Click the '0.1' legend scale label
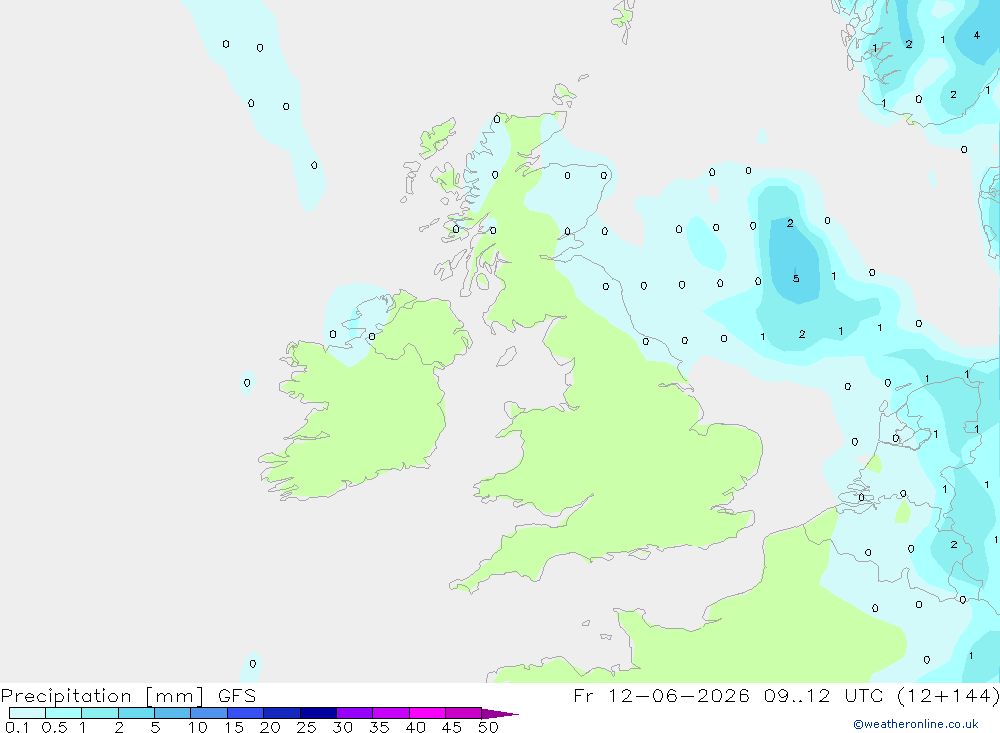Screen dimensions: 1000x733 coord(17,727)
